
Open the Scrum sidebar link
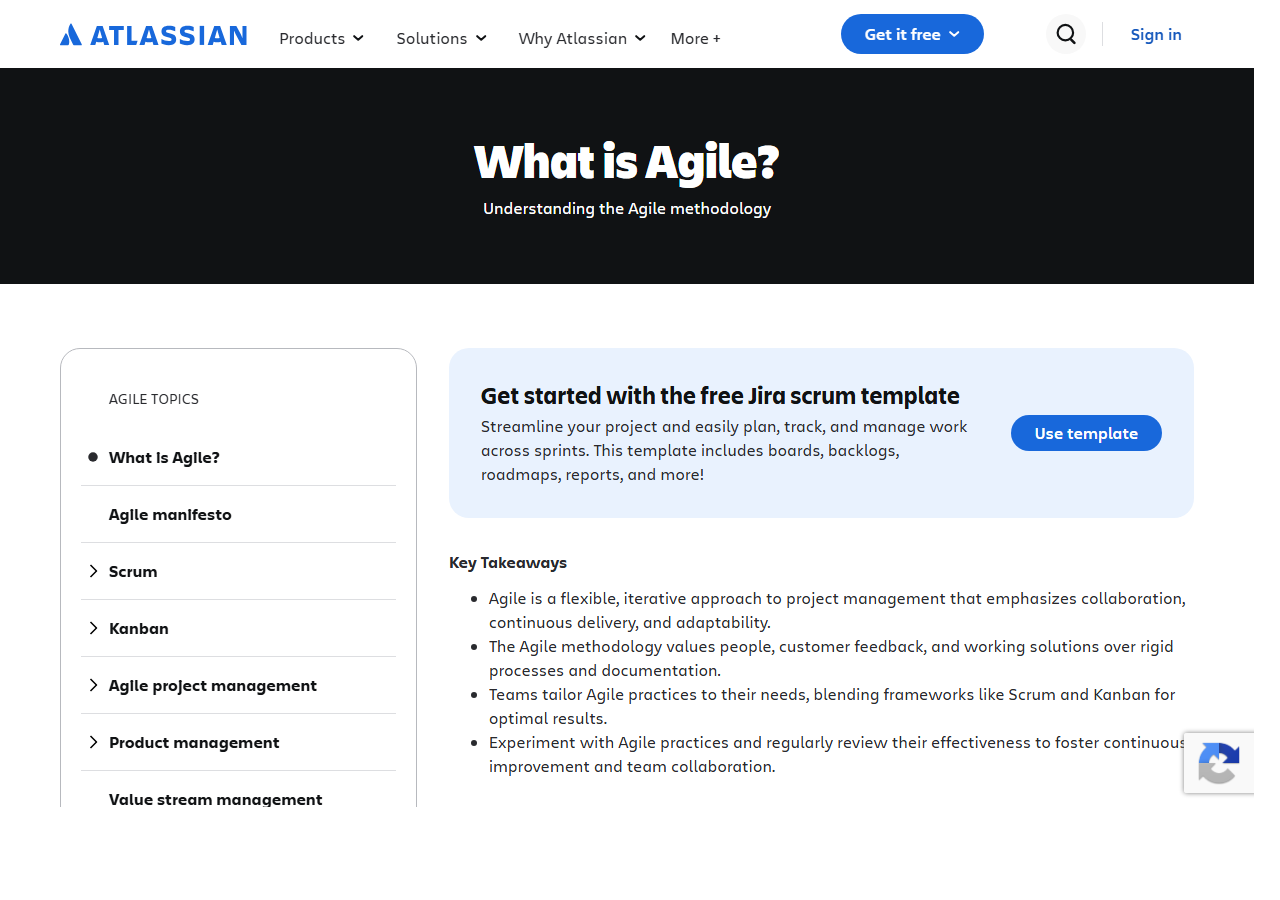coord(133,571)
